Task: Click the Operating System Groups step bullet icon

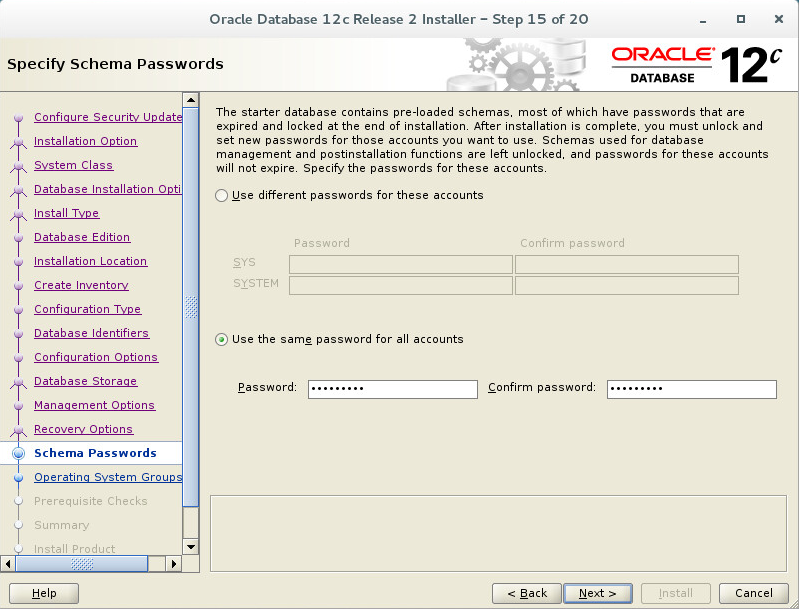Action: click(18, 478)
